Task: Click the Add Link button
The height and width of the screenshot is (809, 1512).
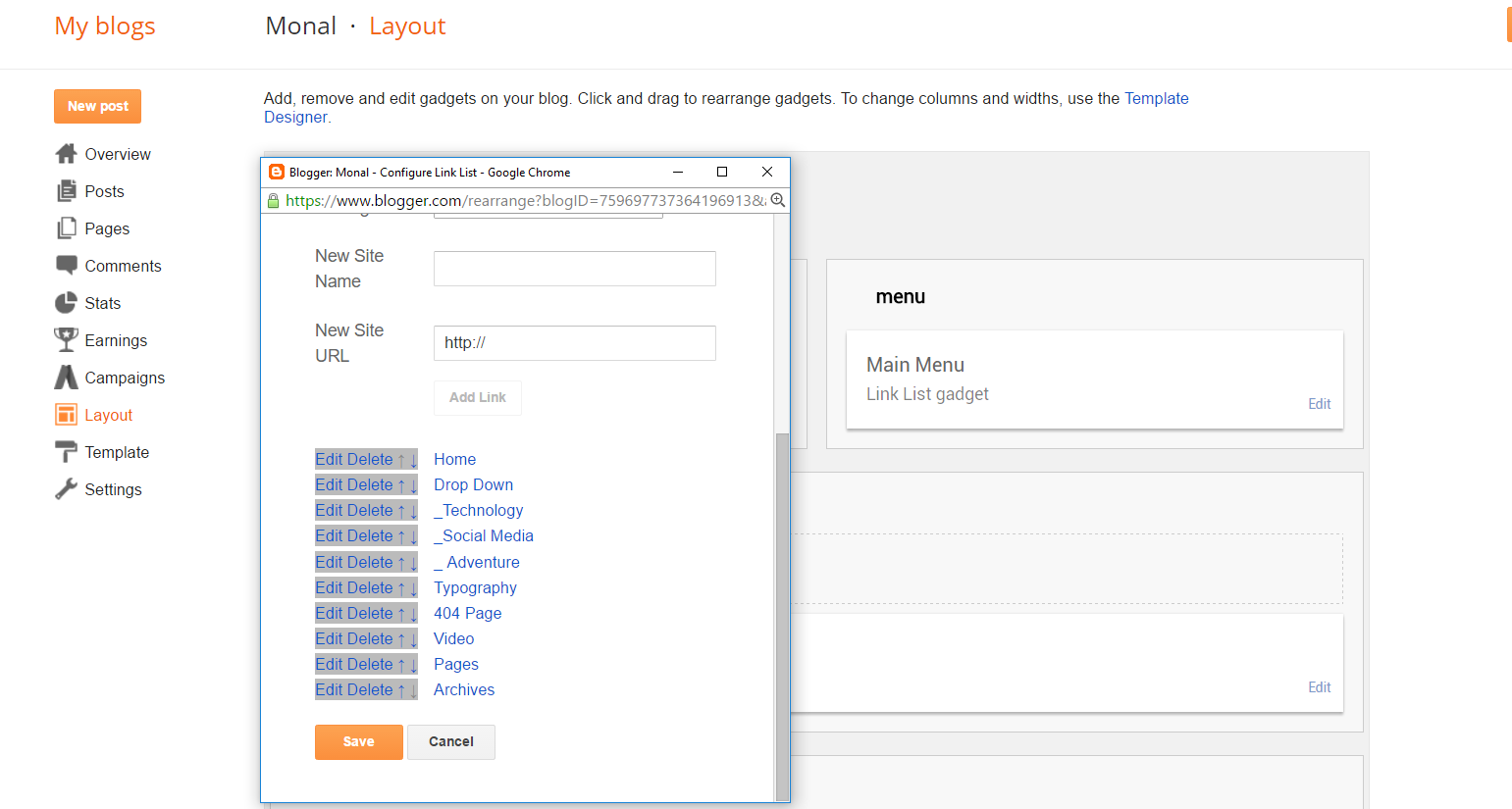Action: click(478, 397)
